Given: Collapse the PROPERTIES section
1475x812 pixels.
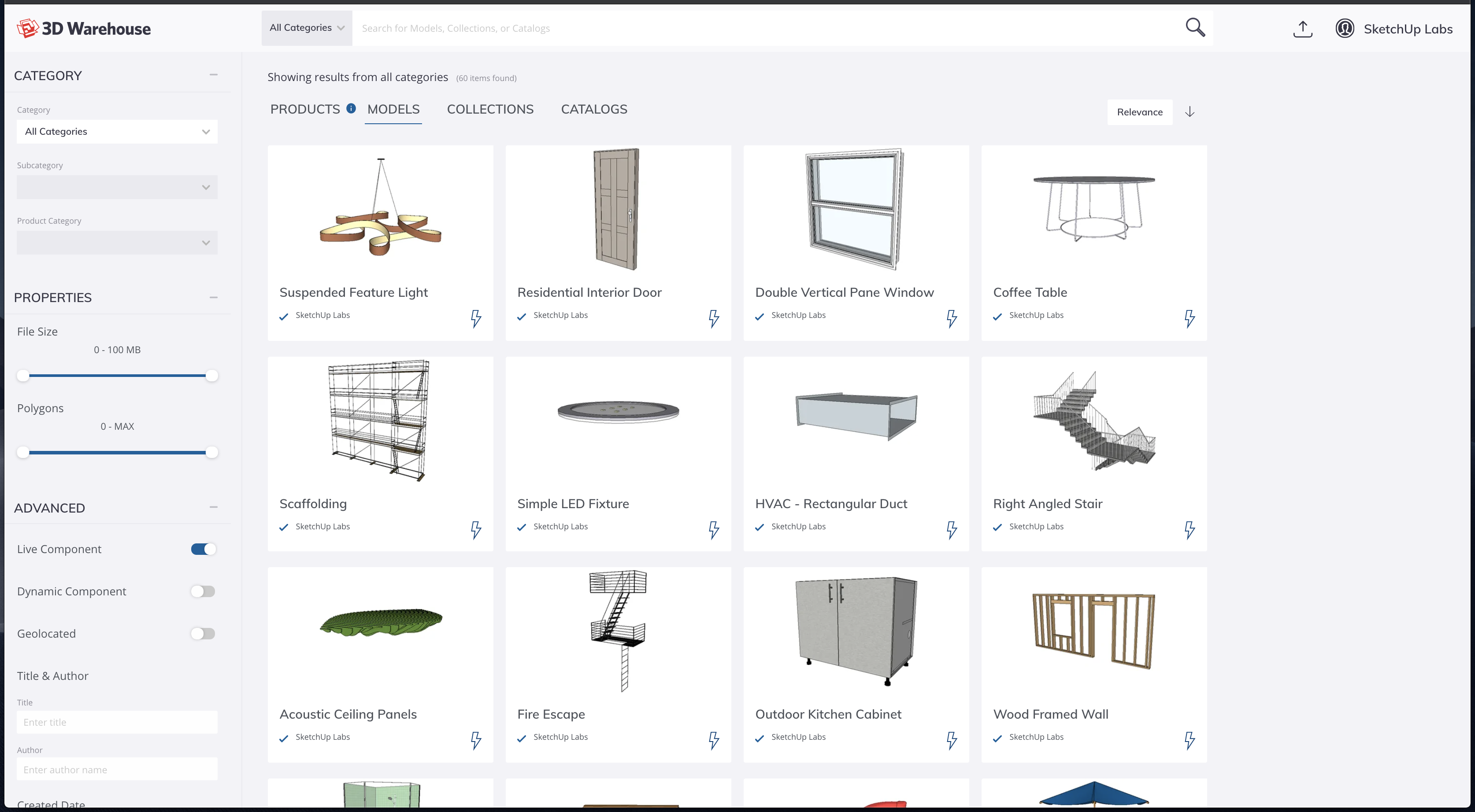Looking at the screenshot, I should pos(214,297).
